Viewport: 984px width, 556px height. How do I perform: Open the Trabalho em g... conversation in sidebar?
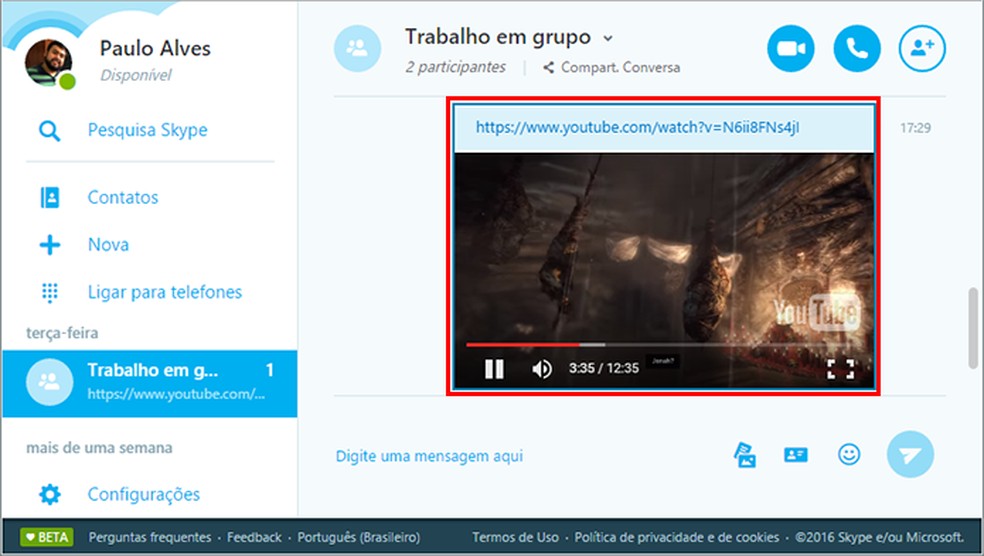tap(149, 383)
